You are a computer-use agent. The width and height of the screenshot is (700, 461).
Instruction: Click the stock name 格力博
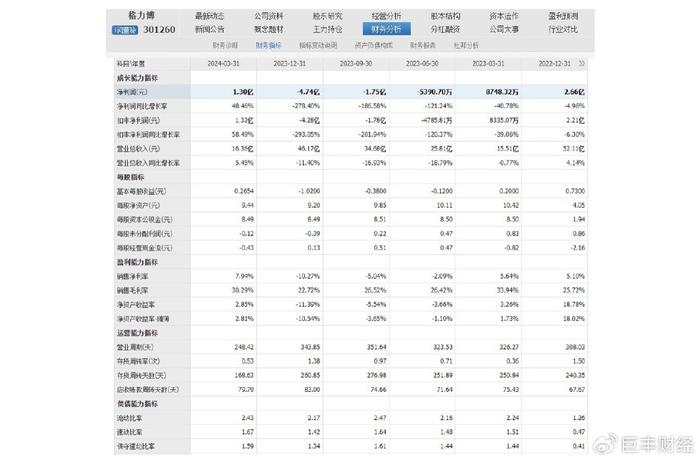click(x=142, y=16)
